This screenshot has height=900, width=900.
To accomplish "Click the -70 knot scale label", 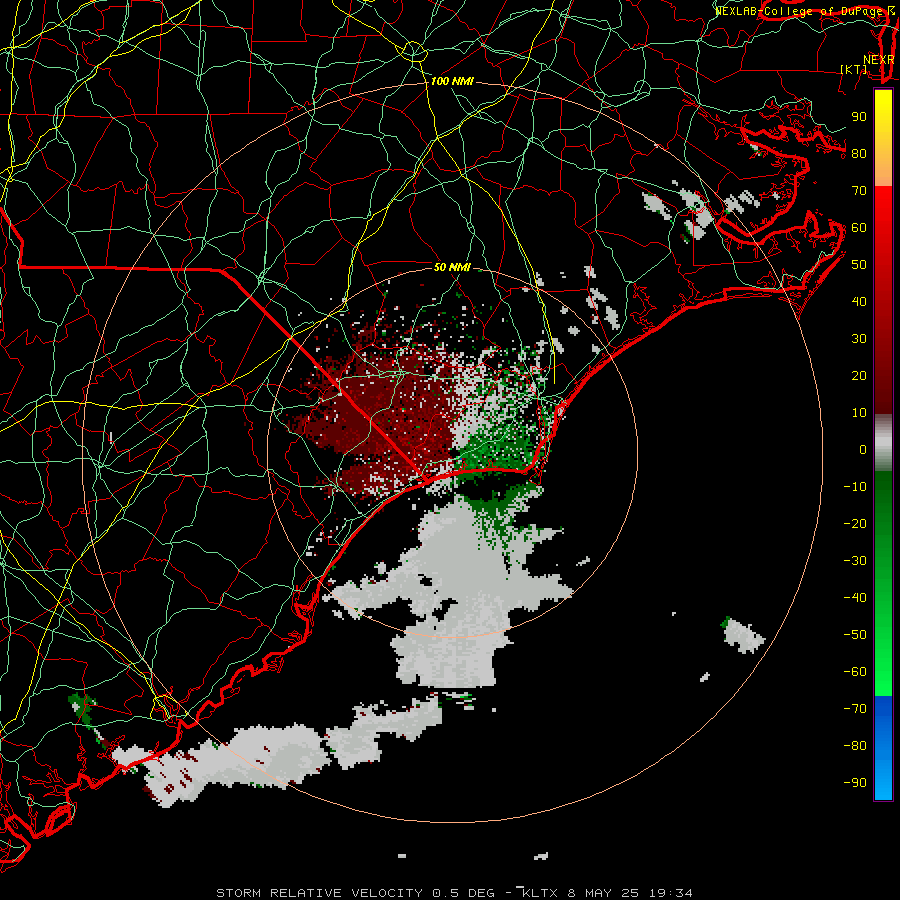I will [x=855, y=709].
